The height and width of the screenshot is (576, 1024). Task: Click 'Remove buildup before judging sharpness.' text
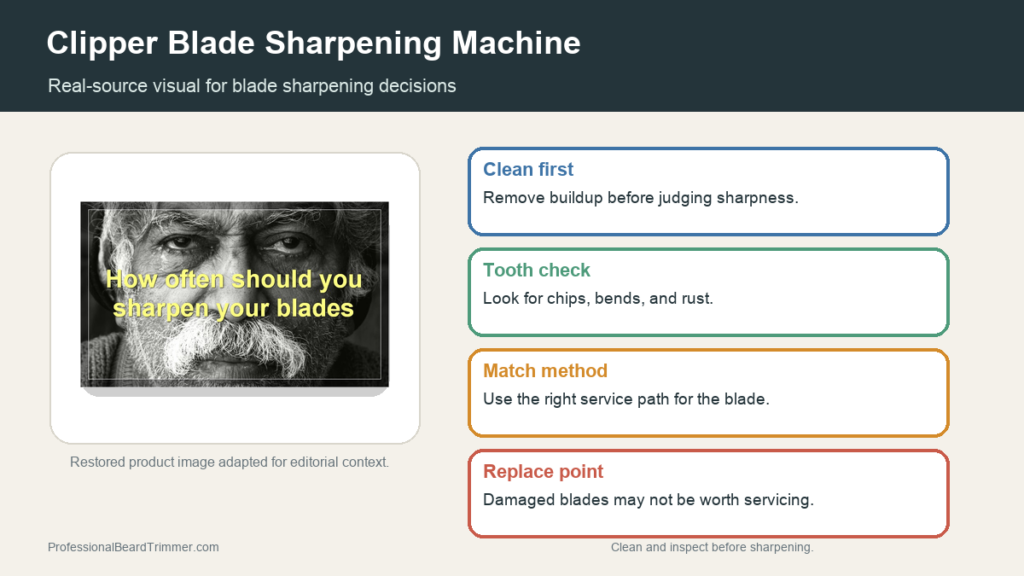tap(640, 198)
